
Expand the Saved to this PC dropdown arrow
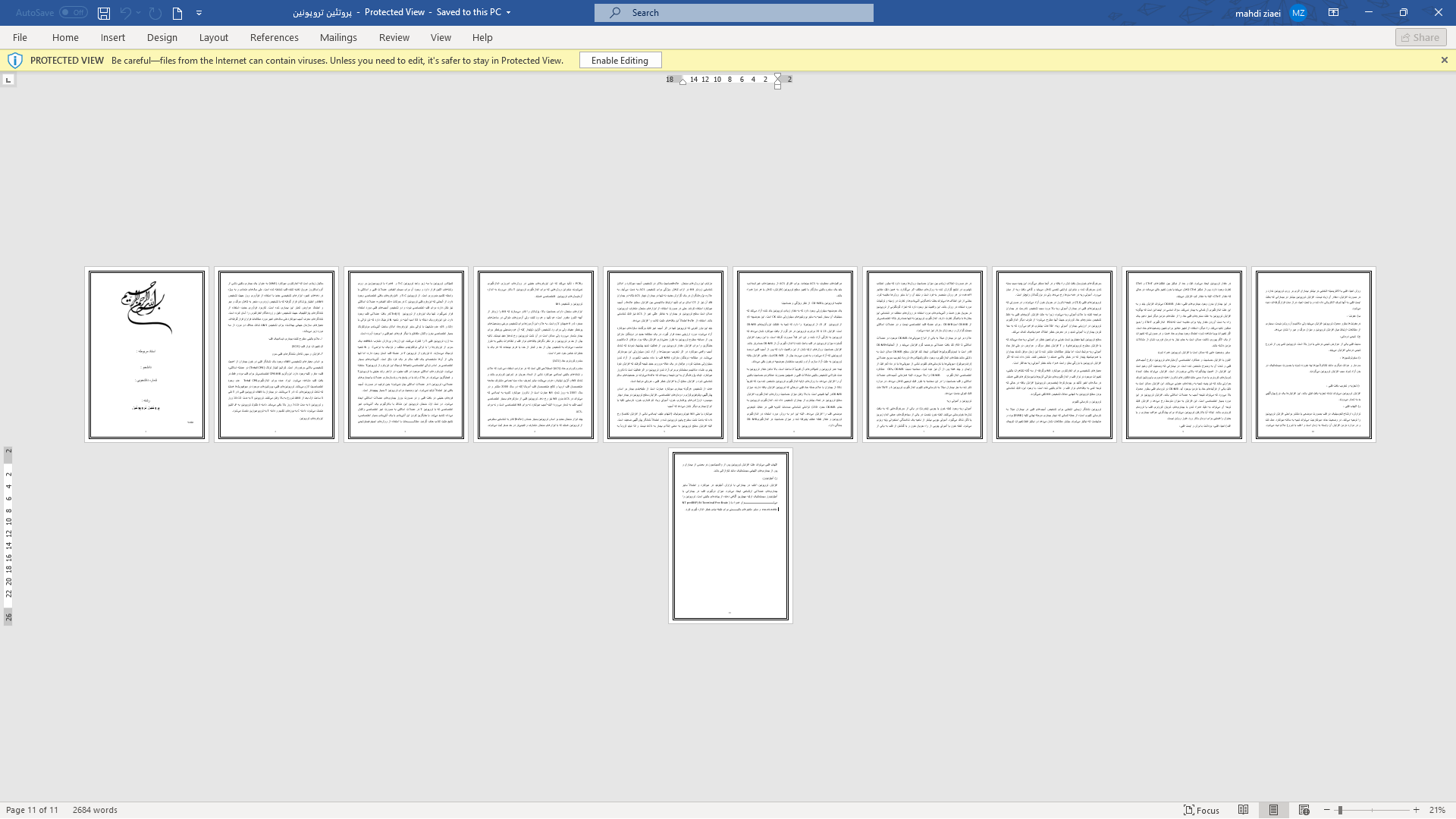pos(508,13)
